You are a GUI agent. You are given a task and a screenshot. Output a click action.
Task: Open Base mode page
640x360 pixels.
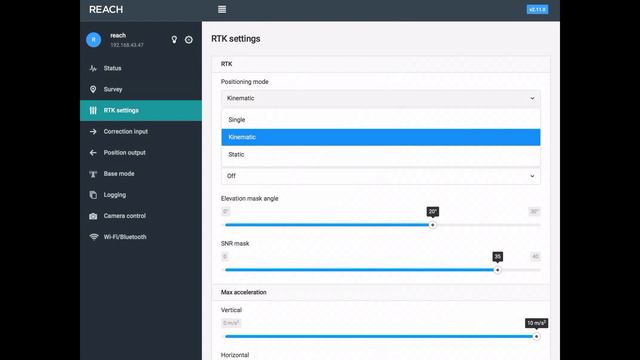(x=141, y=174)
